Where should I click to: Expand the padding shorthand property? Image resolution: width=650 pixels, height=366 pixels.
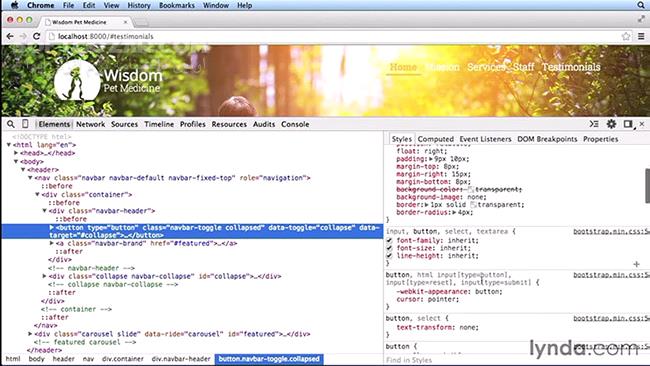(431, 159)
